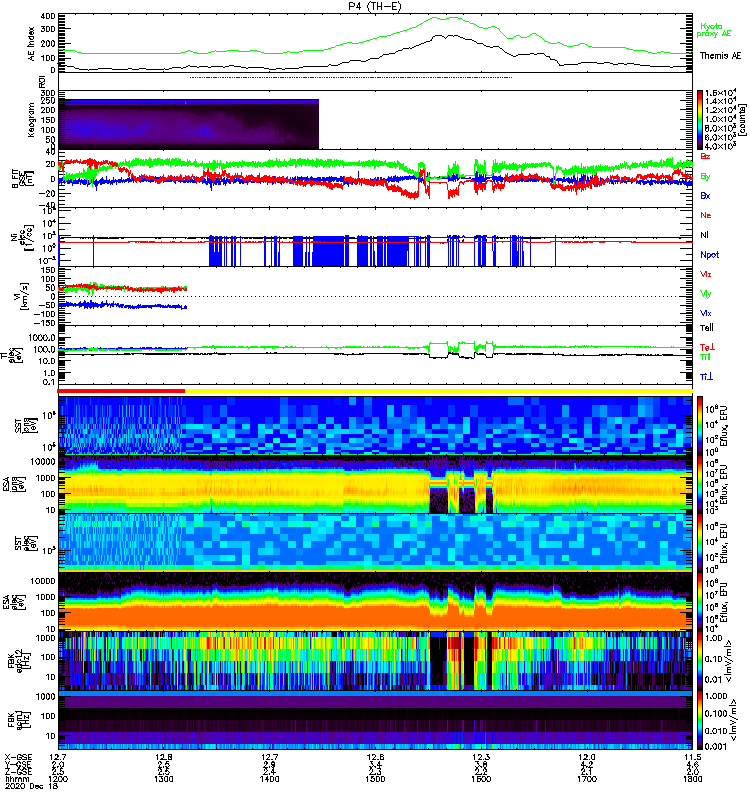
Task: Click the plot title P4 (TH-E)
Action: [x=375, y=6]
